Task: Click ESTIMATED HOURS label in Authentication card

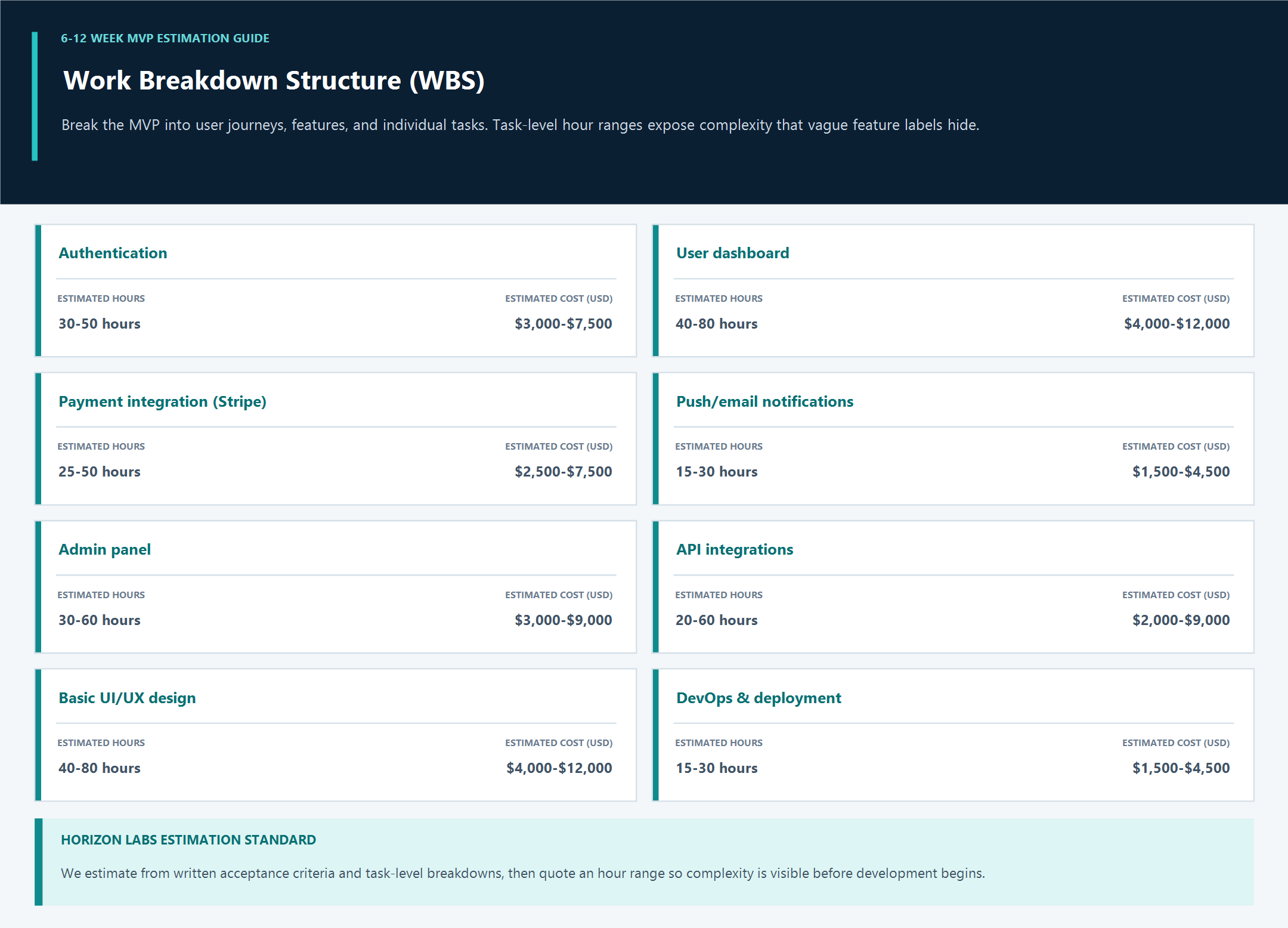Action: [101, 298]
